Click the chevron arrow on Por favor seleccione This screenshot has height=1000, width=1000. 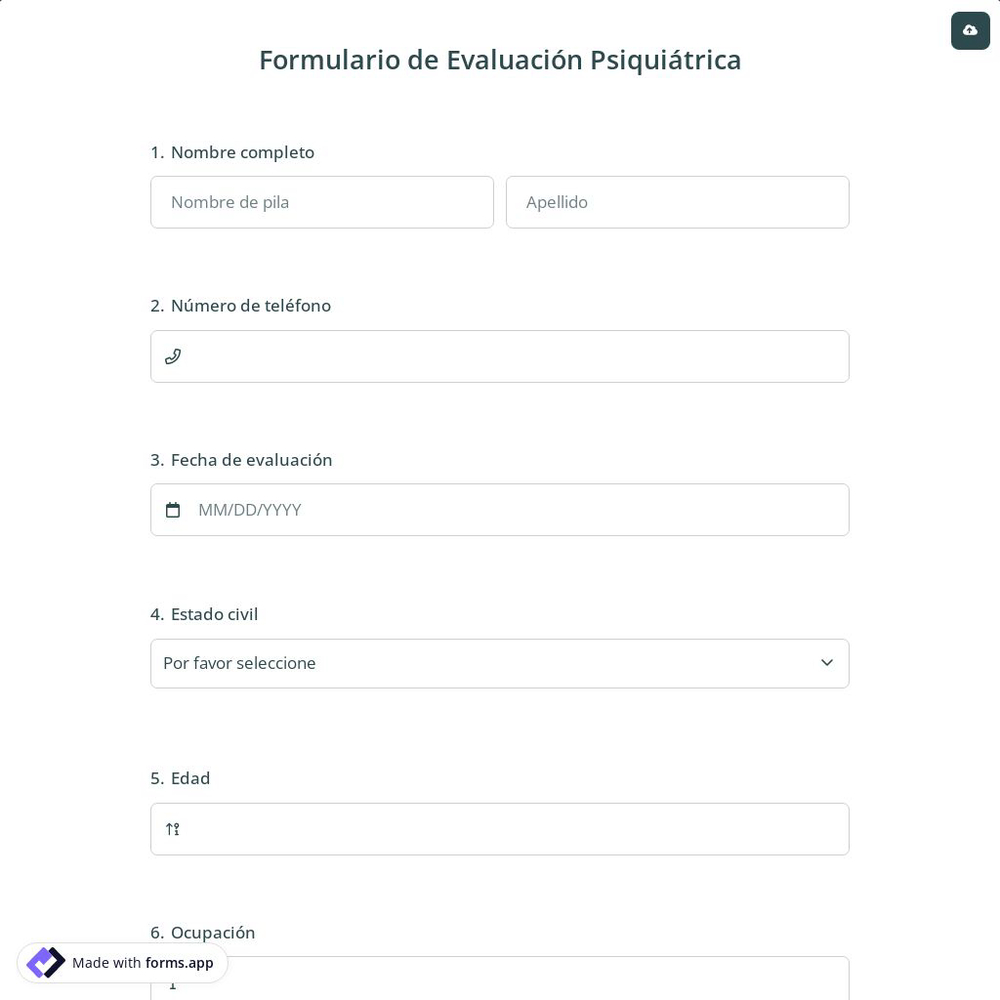827,663
